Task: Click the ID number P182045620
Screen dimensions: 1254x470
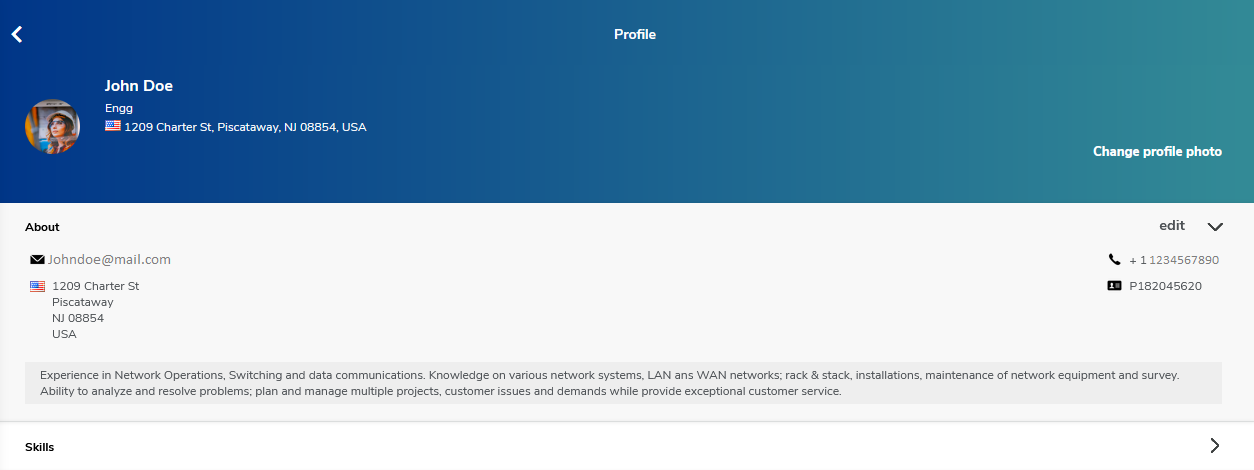Action: [x=1165, y=286]
